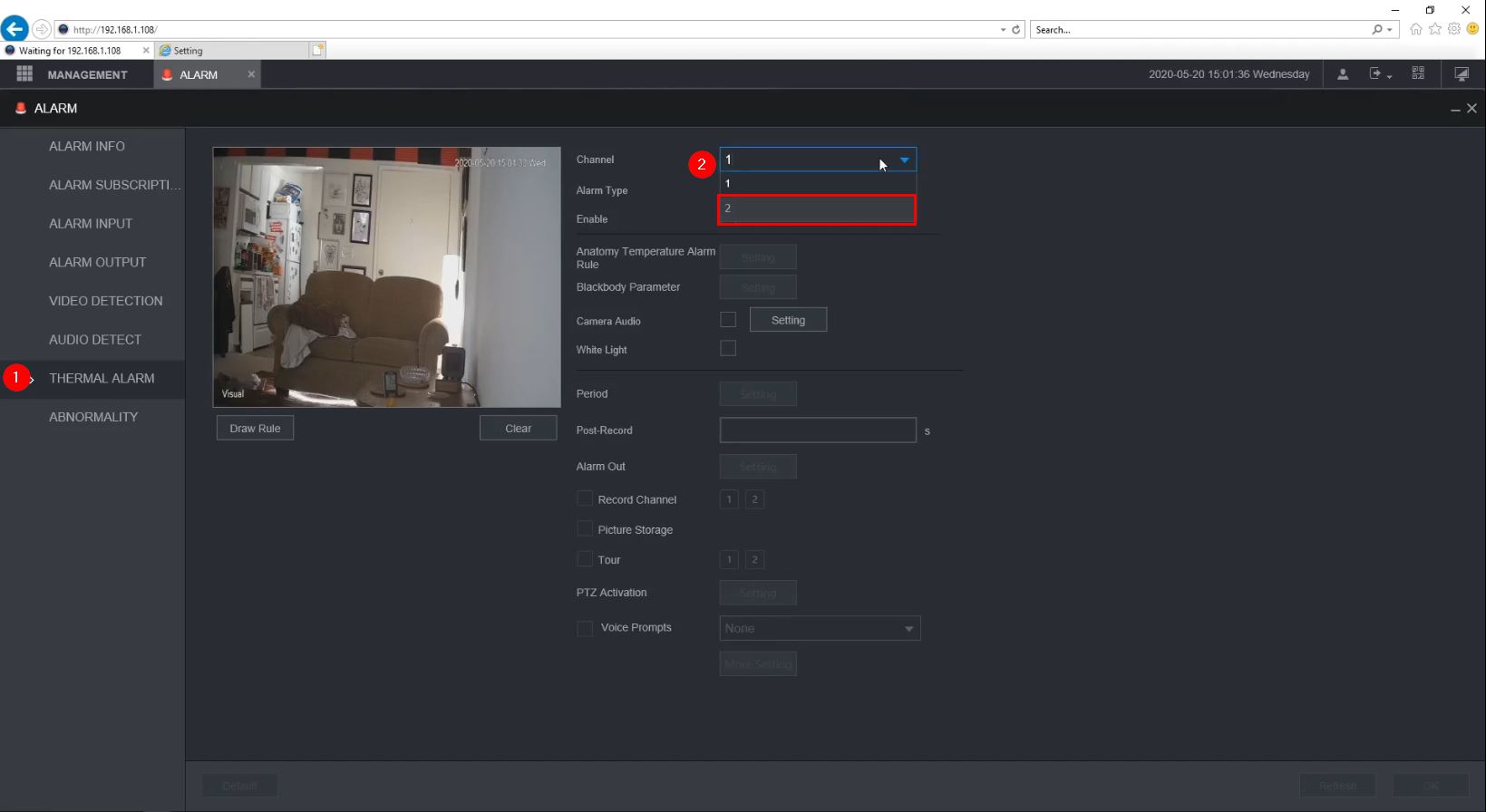
Task: Enable the Camera Audio checkbox
Action: point(728,320)
